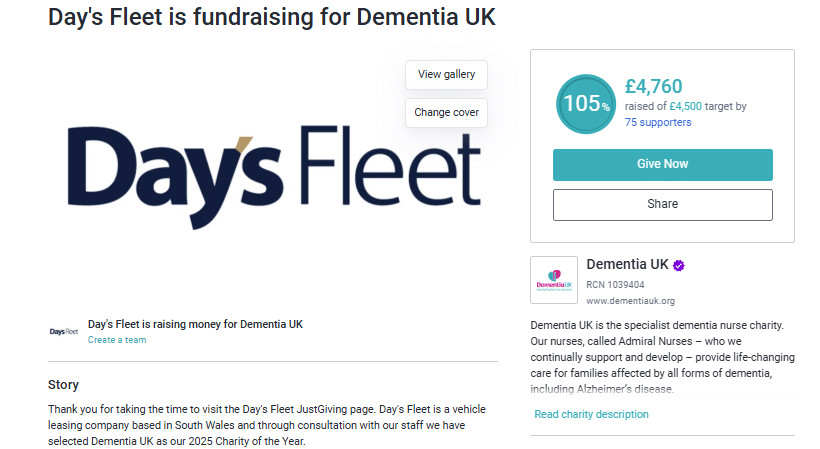Click the Give Now button

pyautogui.click(x=662, y=164)
